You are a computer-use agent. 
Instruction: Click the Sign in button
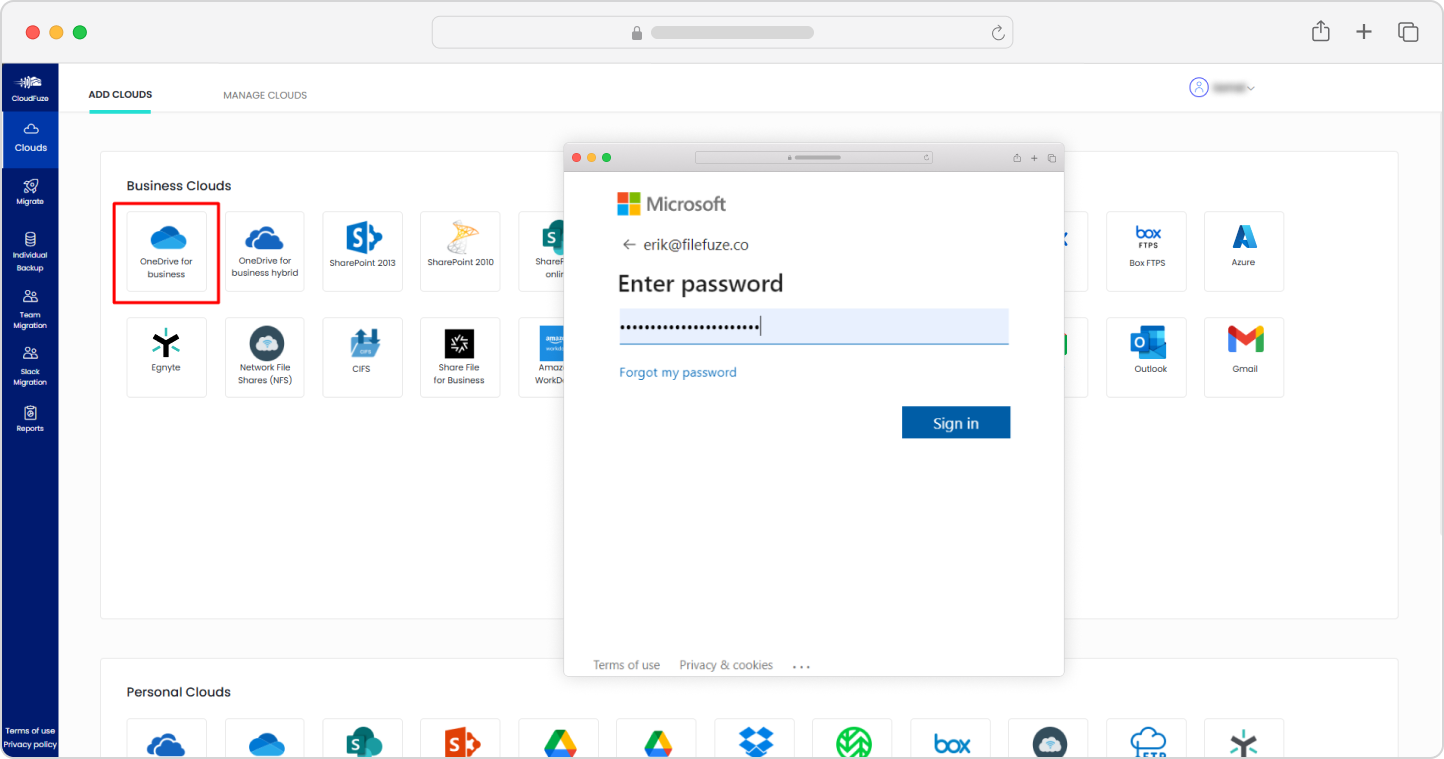pyautogui.click(x=956, y=423)
